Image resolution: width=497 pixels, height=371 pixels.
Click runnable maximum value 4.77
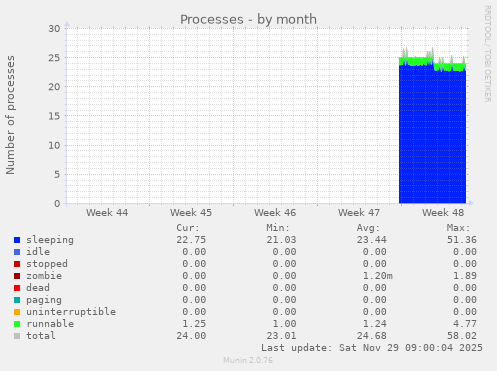tap(465, 324)
